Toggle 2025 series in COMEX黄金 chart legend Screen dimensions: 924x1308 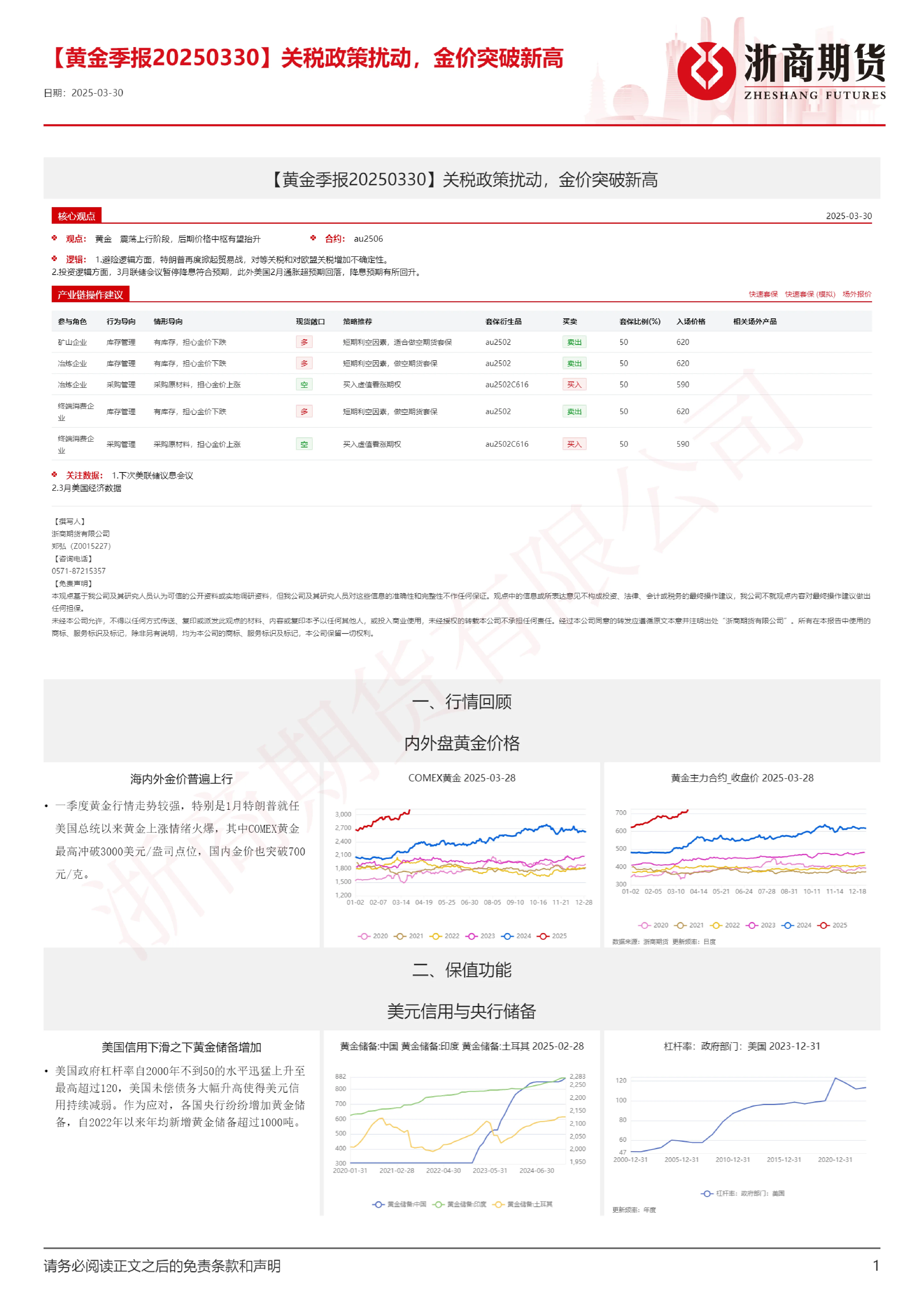(x=552, y=936)
